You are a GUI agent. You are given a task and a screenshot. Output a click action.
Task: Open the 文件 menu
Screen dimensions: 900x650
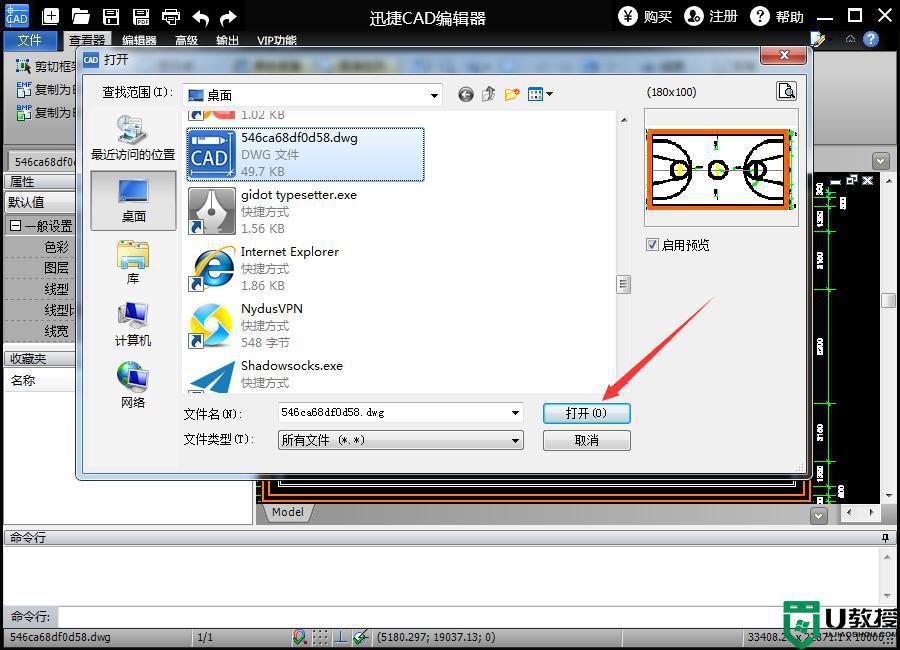point(30,40)
